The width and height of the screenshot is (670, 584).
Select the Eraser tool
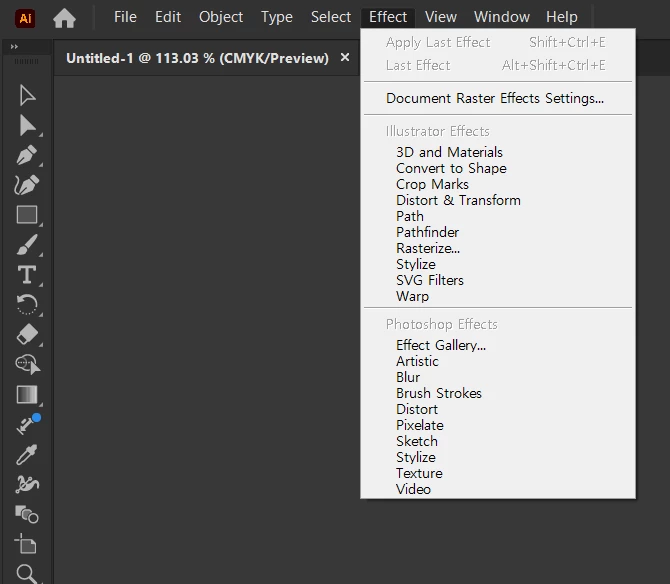pos(27,334)
